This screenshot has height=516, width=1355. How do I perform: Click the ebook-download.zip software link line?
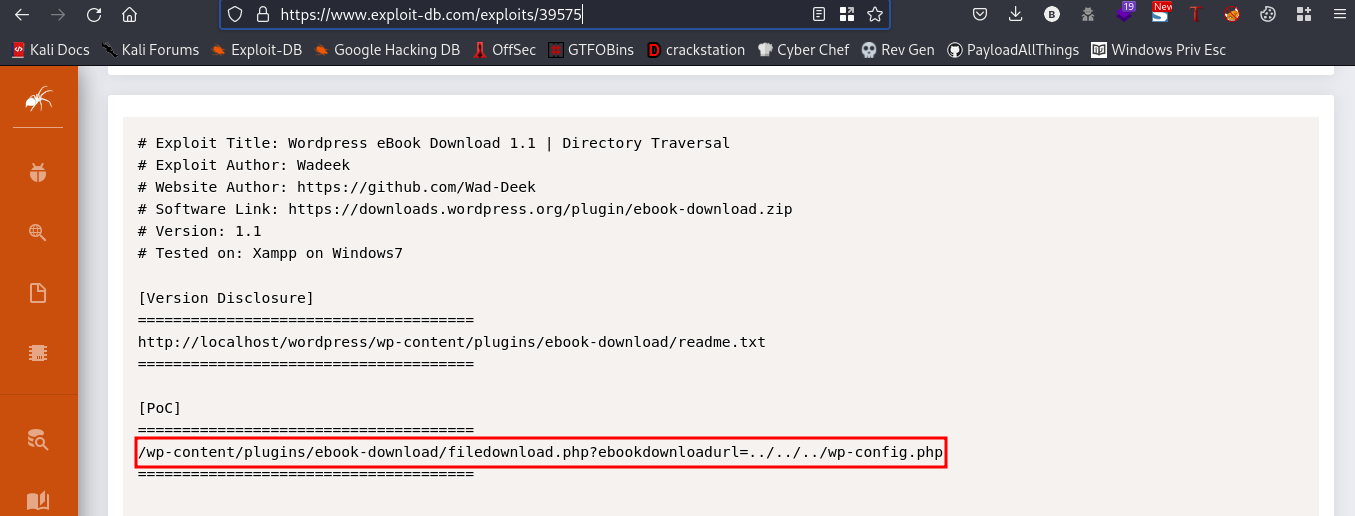[465, 209]
